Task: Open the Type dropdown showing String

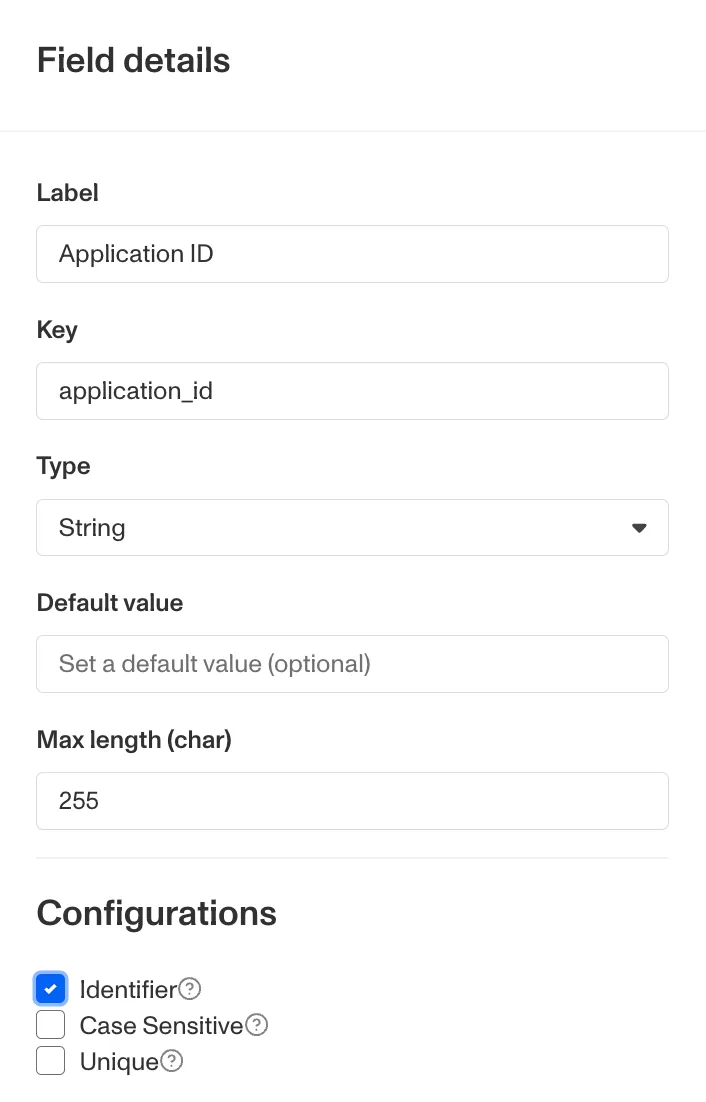Action: 352,527
